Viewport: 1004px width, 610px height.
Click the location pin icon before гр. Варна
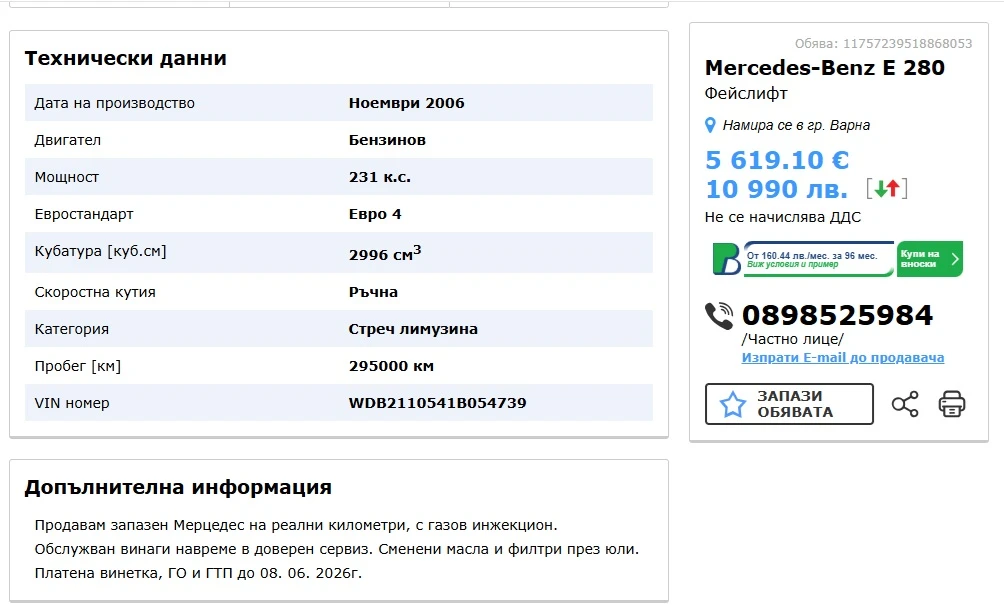click(709, 125)
